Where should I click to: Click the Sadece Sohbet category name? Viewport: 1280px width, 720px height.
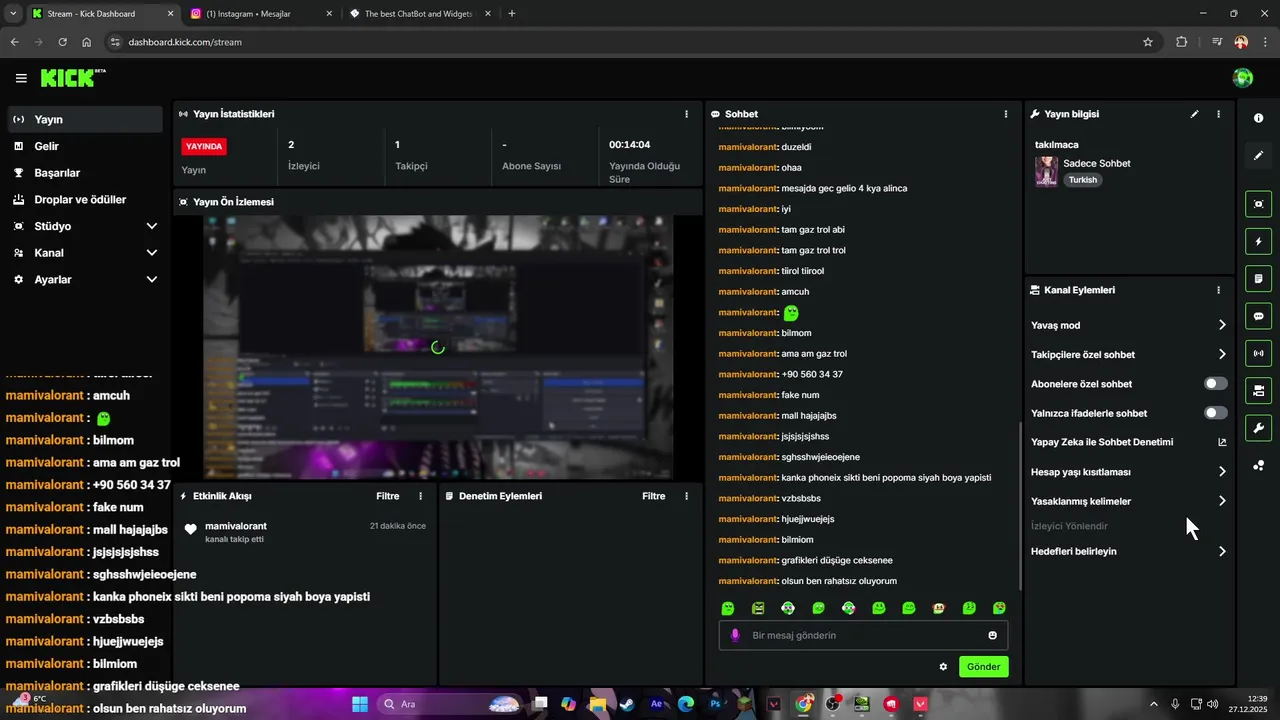click(x=1097, y=163)
